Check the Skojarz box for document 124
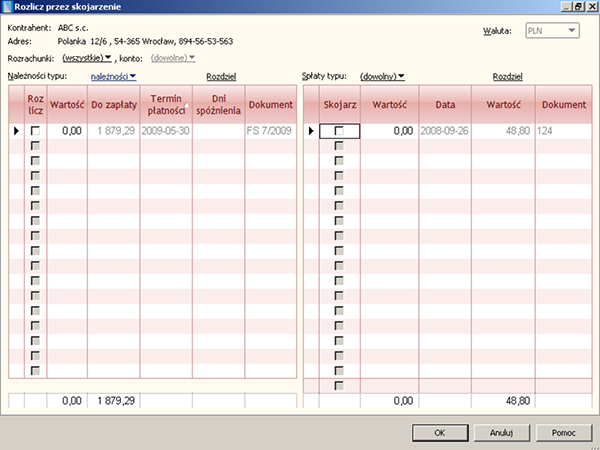 [x=339, y=130]
